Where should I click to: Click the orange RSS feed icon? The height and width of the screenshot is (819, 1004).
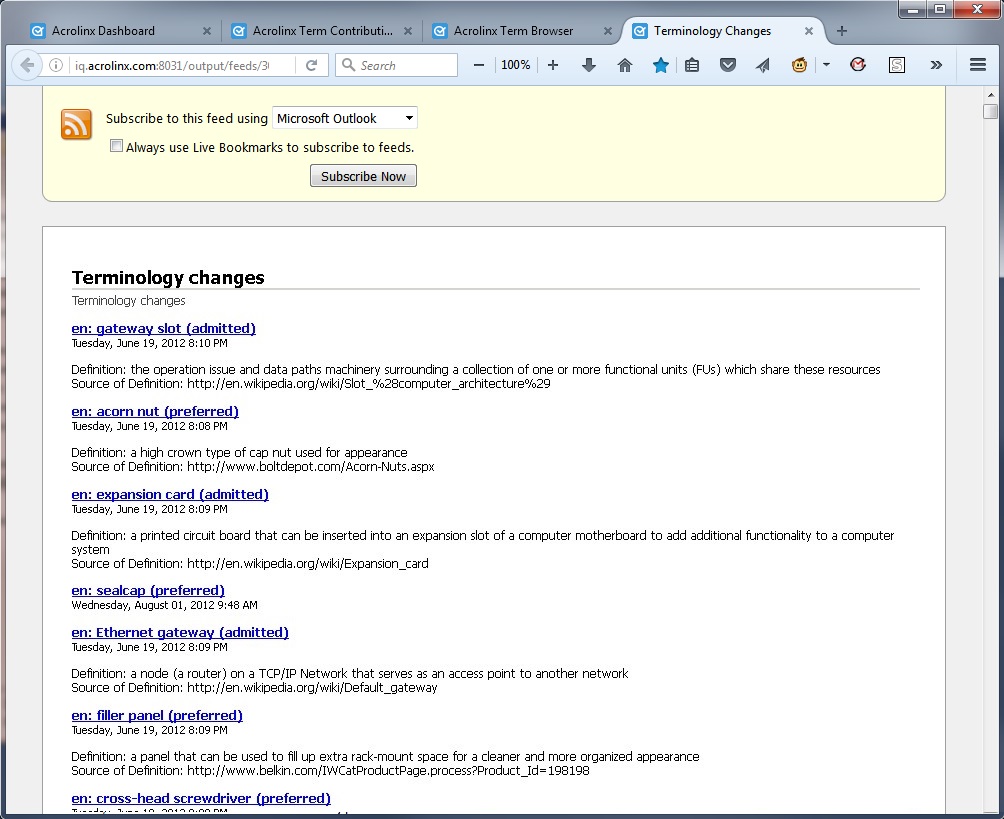coord(76,124)
